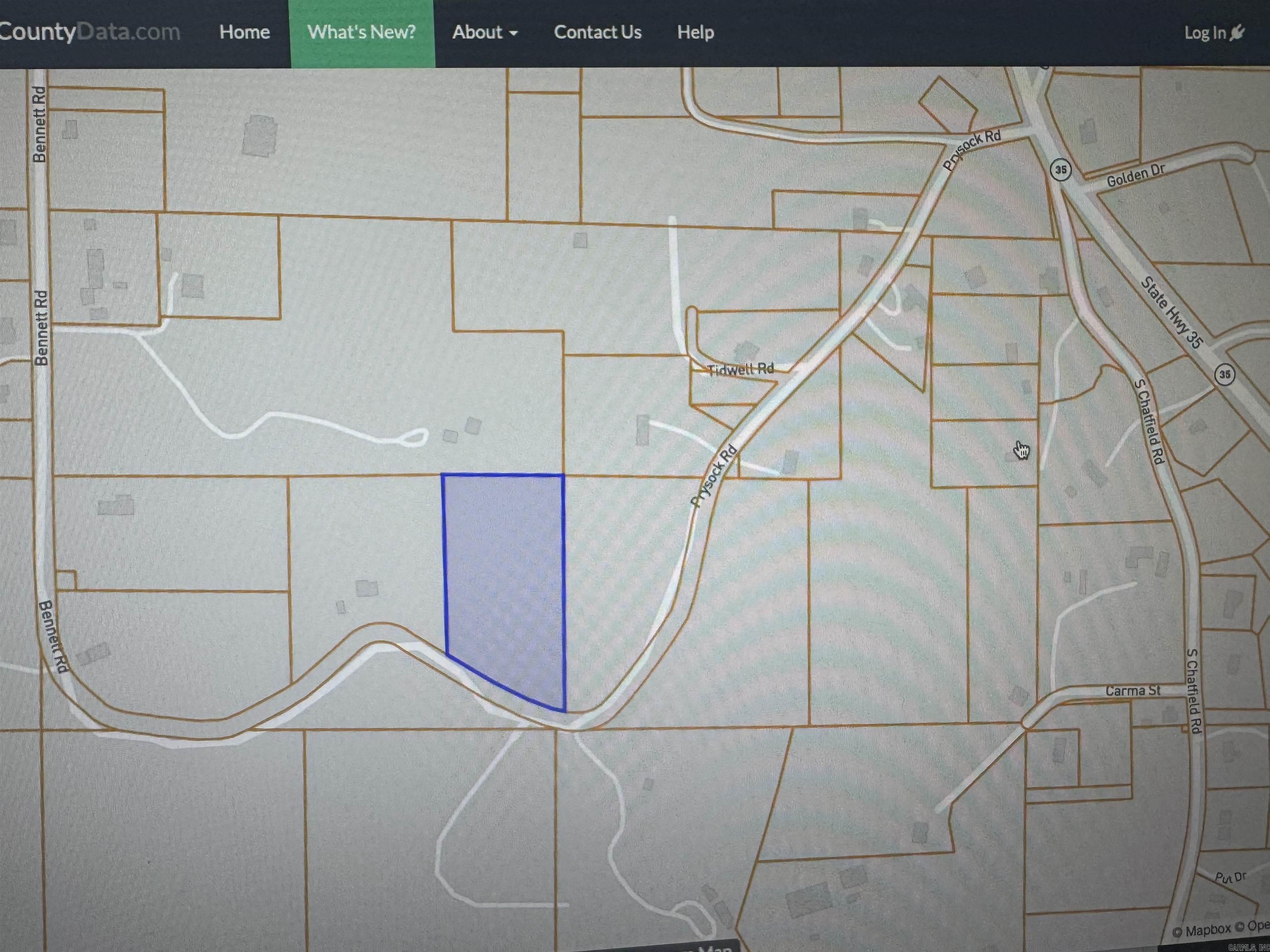Click the Highway 35 shield near Golden Dr
This screenshot has width=1270, height=952.
tap(1061, 170)
